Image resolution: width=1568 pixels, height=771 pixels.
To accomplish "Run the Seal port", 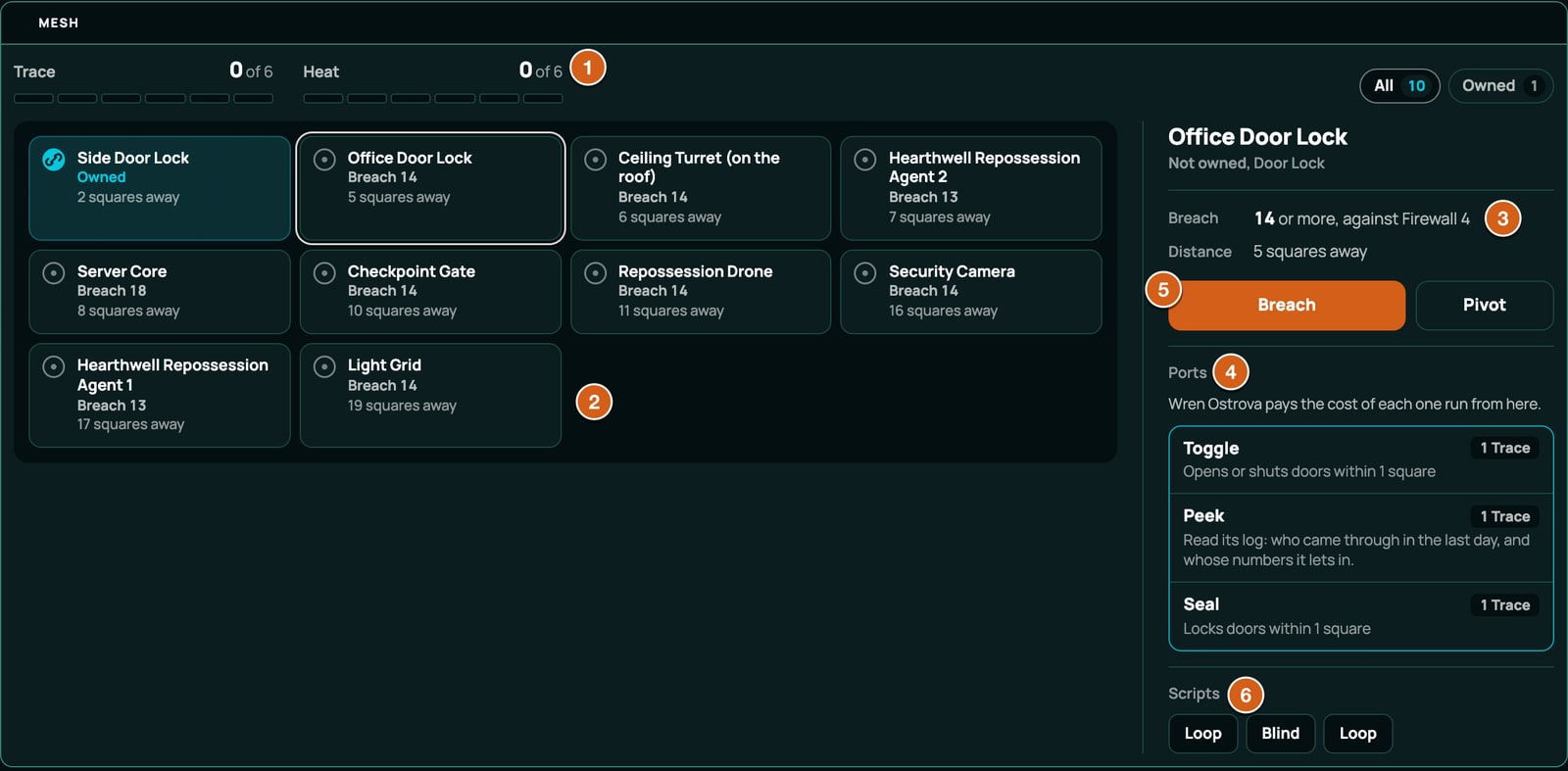I will 1360,616.
